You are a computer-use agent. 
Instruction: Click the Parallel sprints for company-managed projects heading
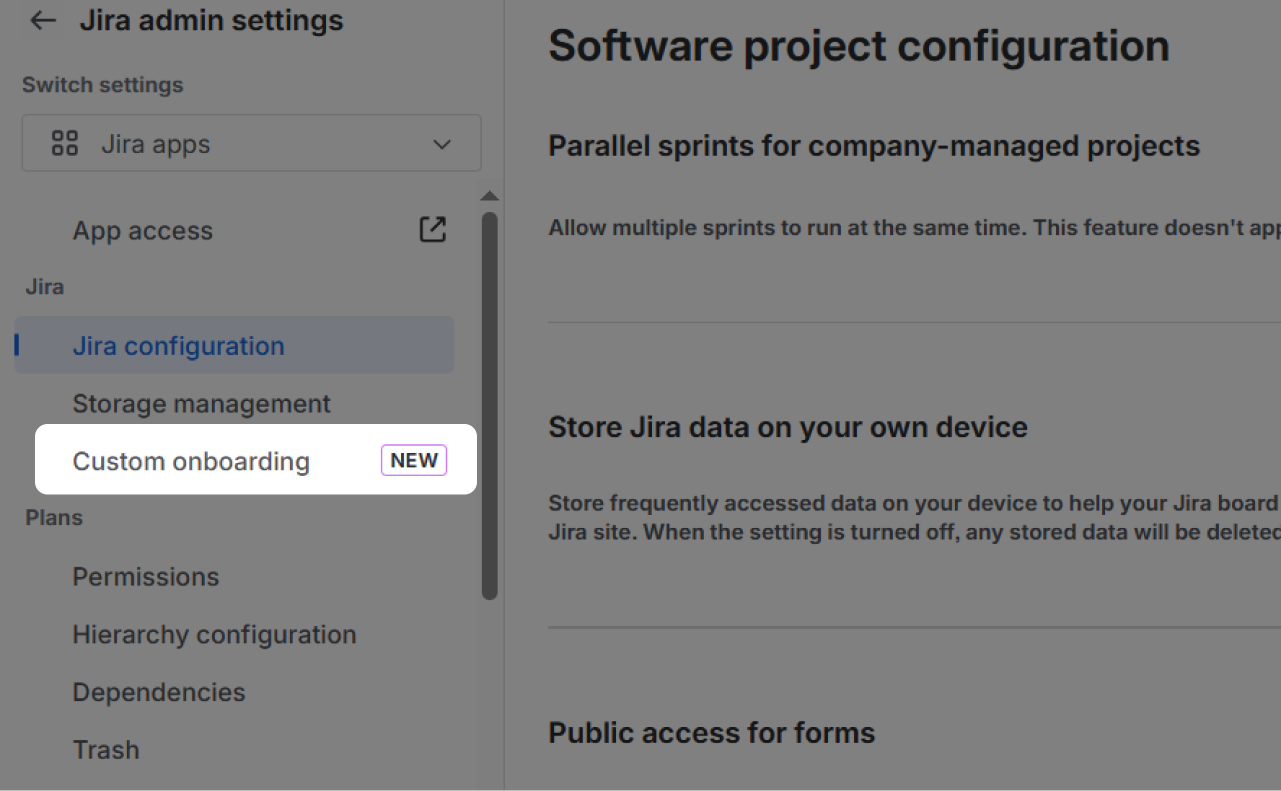coord(874,146)
